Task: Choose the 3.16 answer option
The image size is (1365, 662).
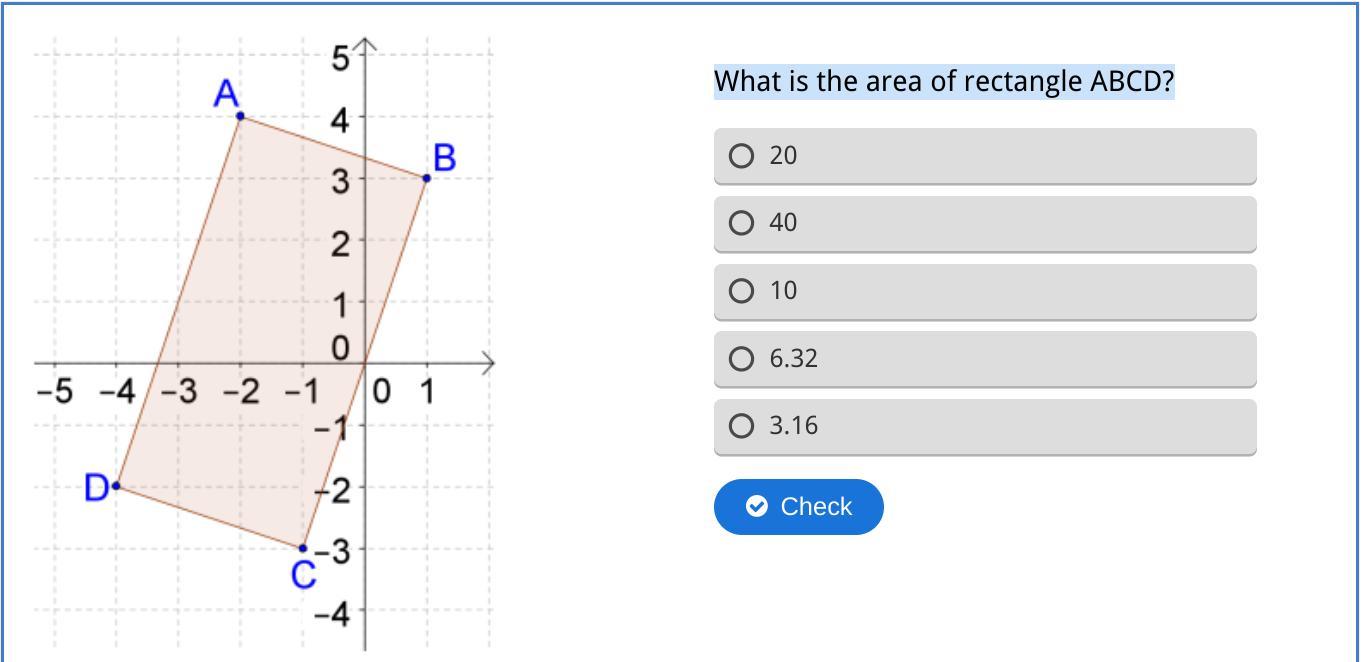Action: [741, 426]
